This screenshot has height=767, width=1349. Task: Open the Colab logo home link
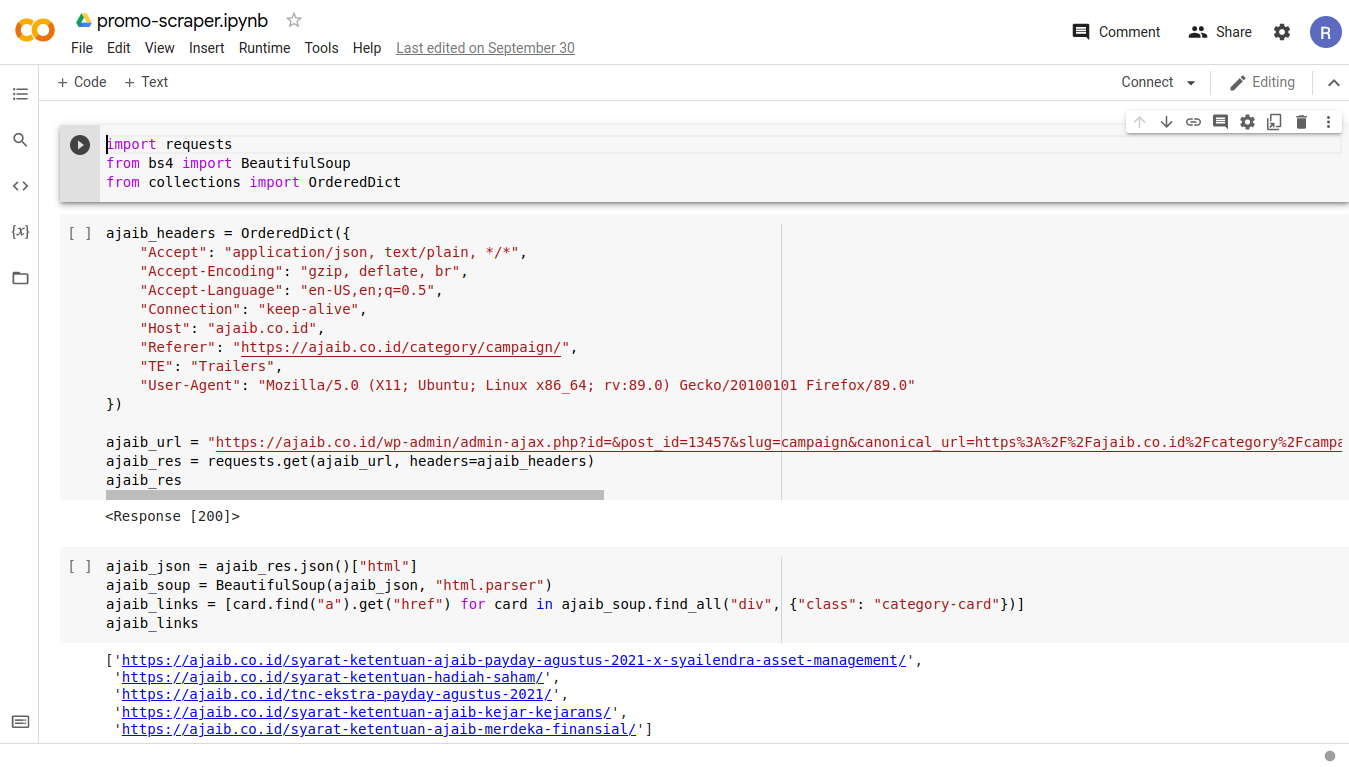(x=35, y=31)
